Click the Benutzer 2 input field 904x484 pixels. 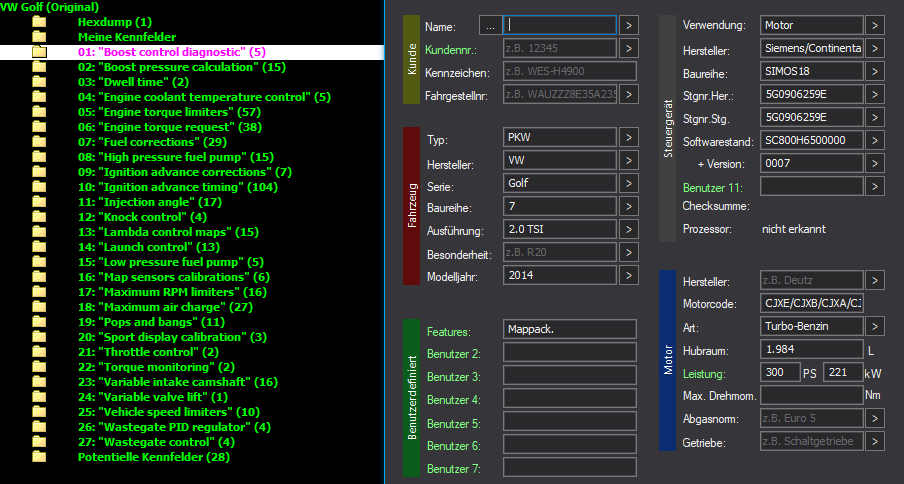point(570,353)
